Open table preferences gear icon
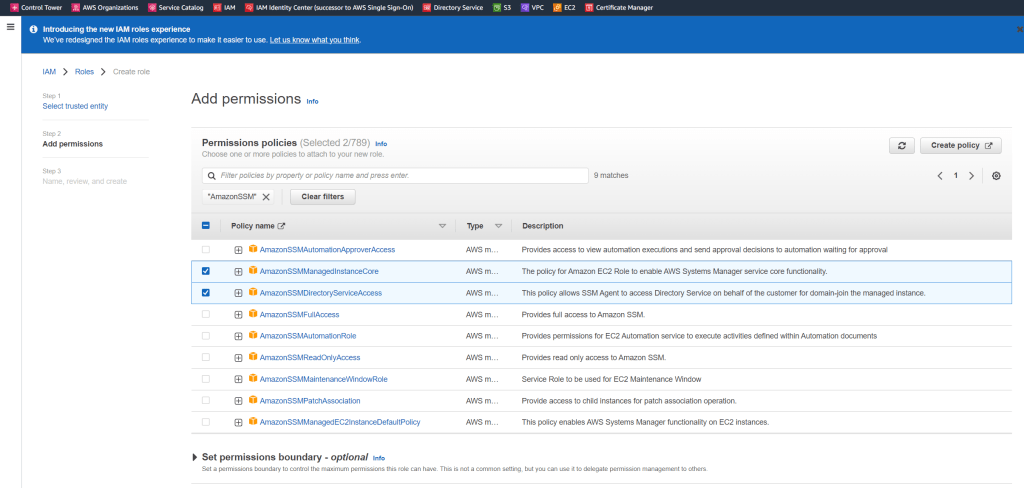Viewport: 1024px width, 488px height. coord(996,176)
